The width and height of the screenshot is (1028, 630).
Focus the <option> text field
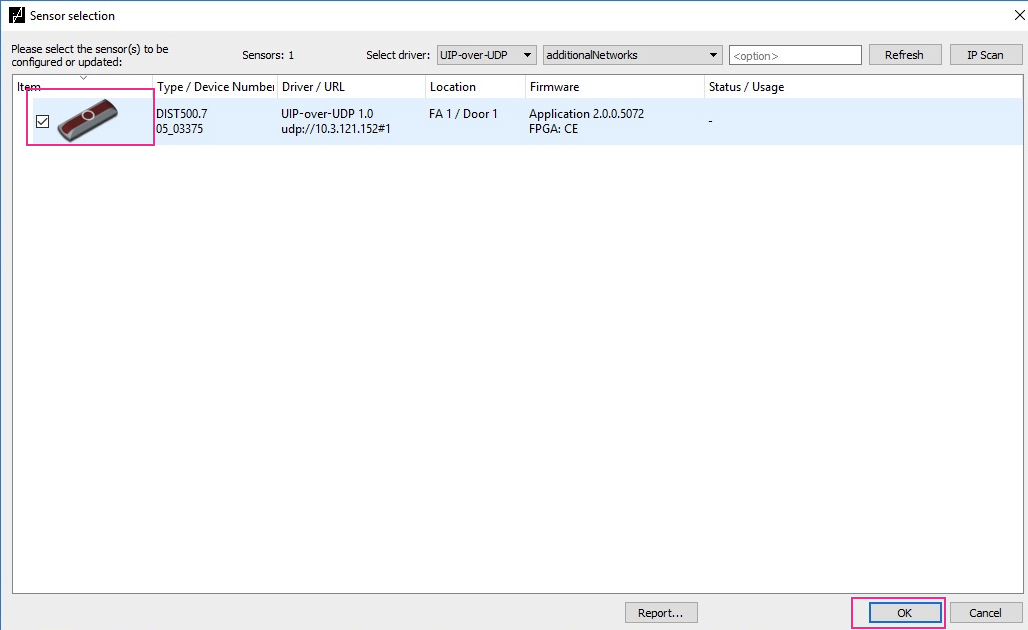(x=795, y=55)
